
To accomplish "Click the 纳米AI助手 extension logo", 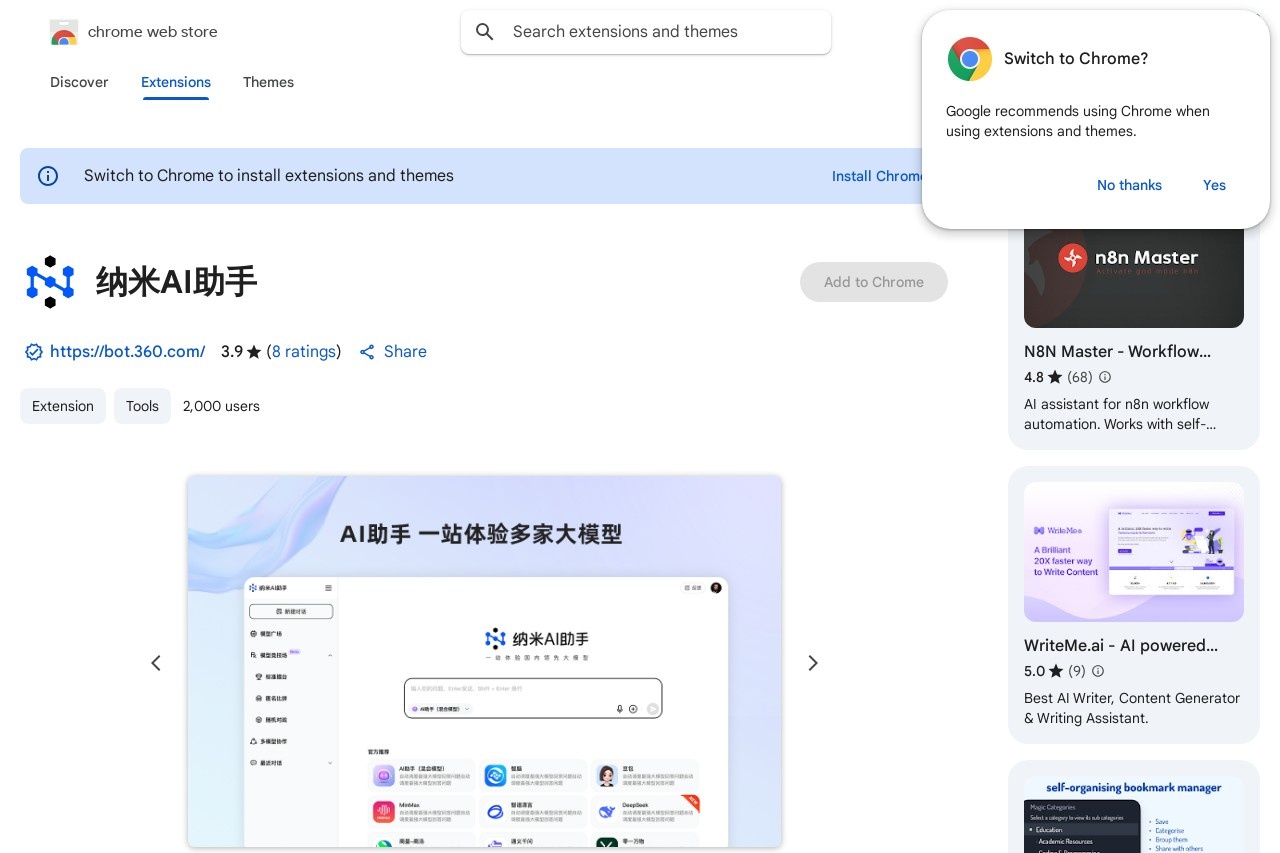I will click(50, 282).
